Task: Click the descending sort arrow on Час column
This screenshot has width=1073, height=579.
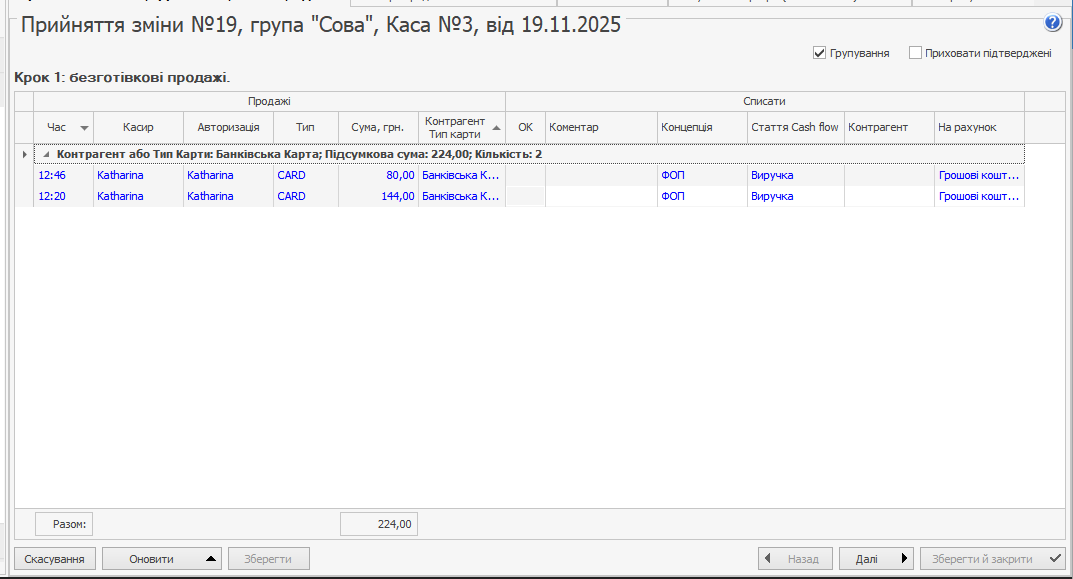Action: coord(84,128)
